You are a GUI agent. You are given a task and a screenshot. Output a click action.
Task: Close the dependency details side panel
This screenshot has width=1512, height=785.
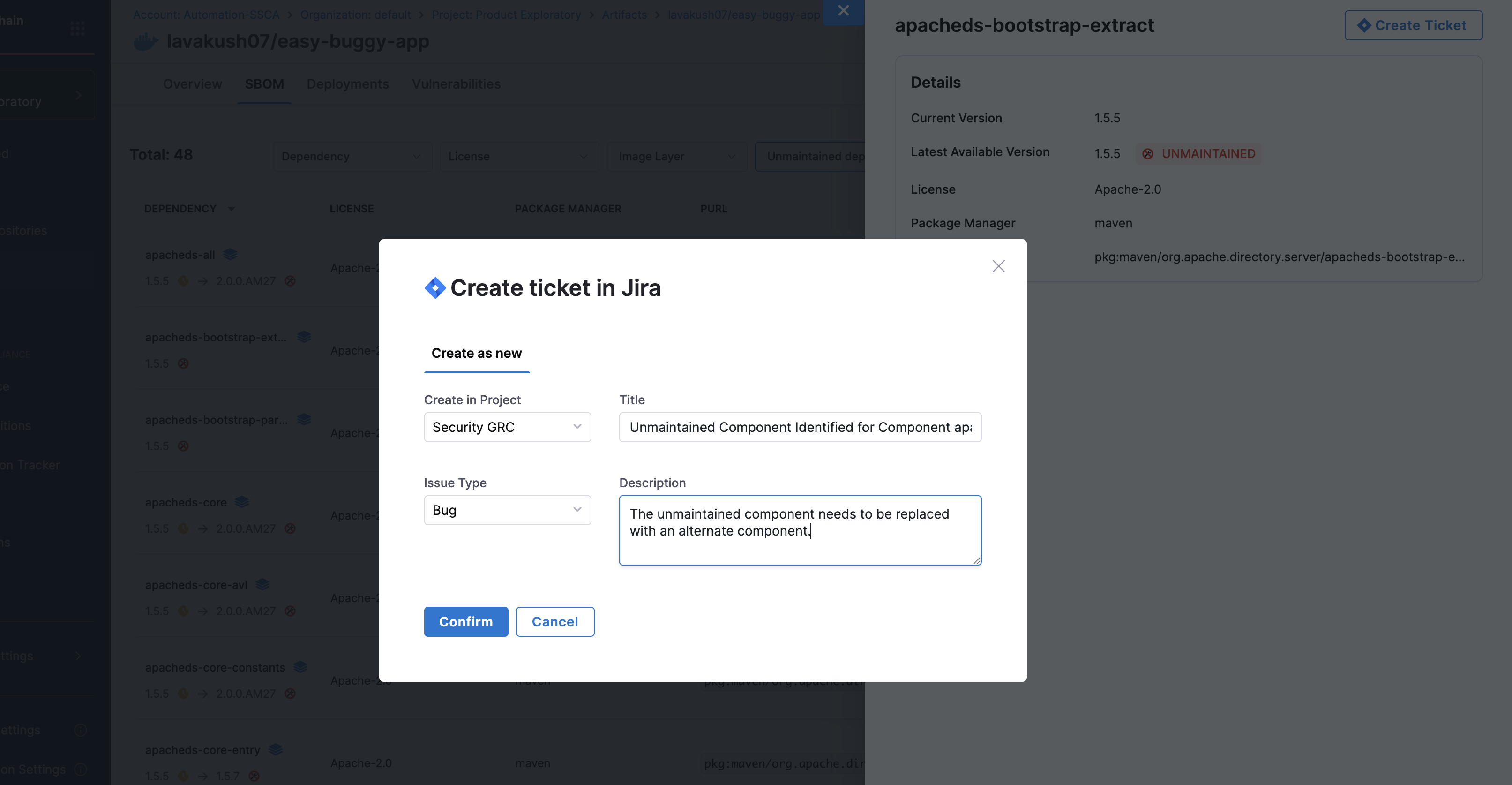[844, 11]
